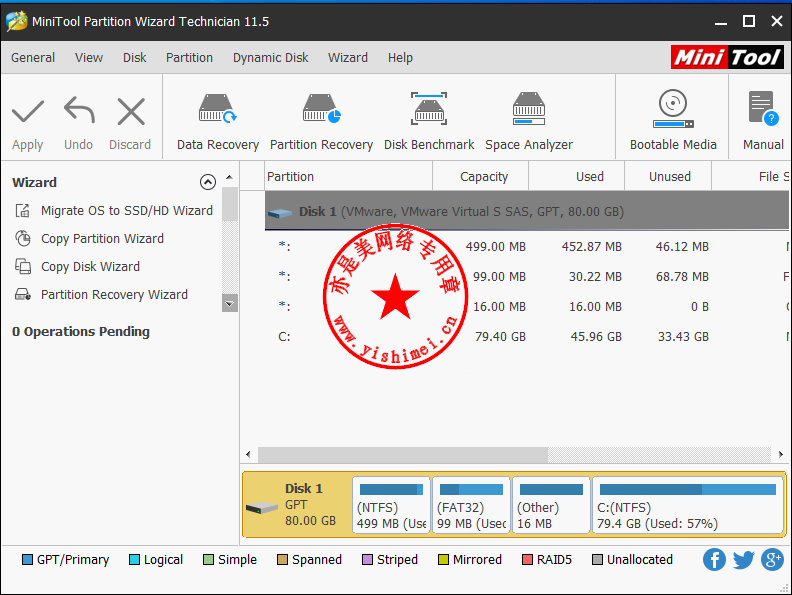
Task: Select the 499.00 MB partition row
Action: pyautogui.click(x=527, y=246)
